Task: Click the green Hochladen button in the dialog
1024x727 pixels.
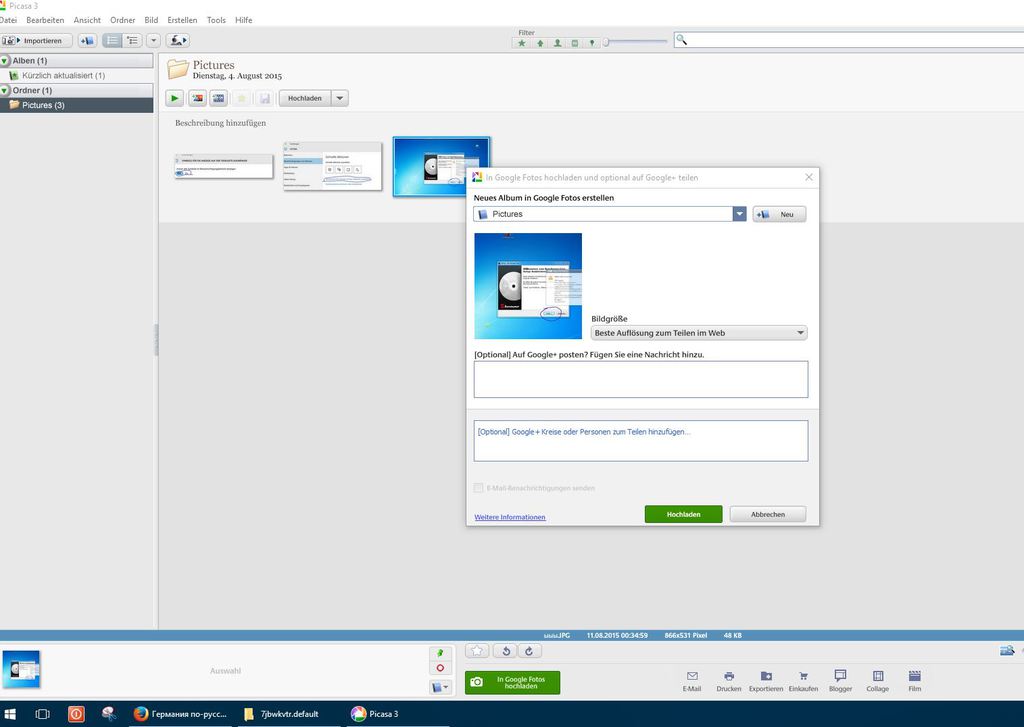Action: click(x=683, y=514)
